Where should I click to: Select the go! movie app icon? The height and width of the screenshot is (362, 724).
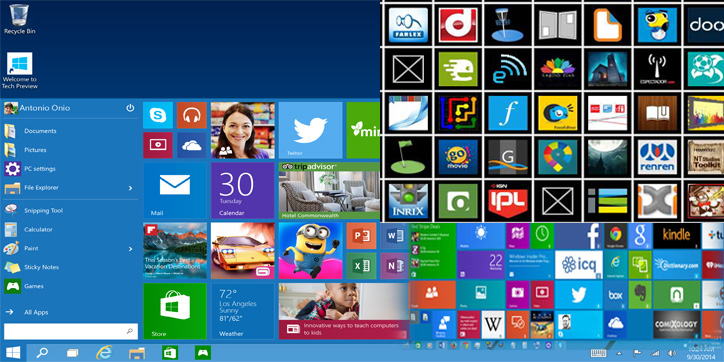[458, 157]
